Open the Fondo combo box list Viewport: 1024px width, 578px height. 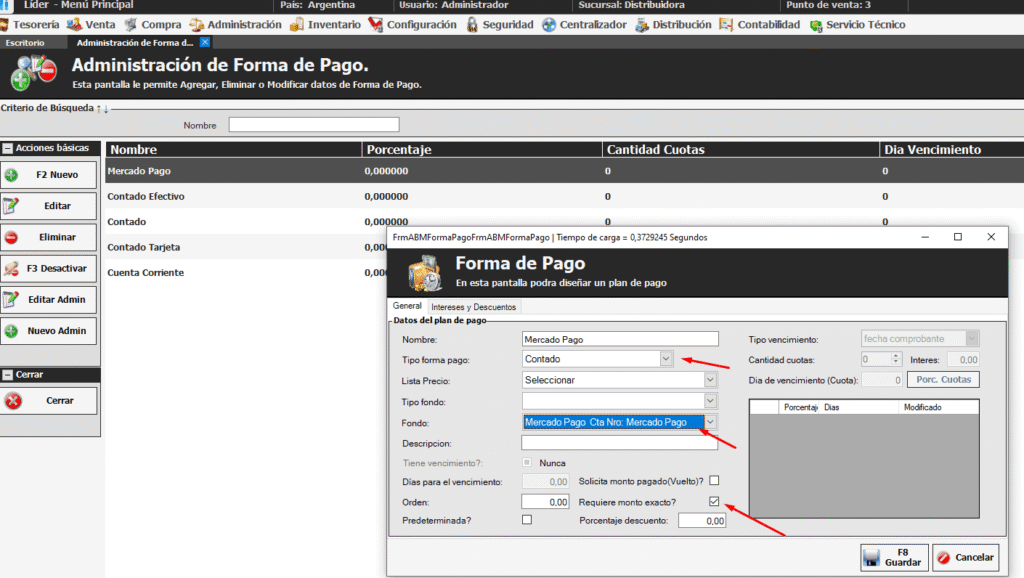(x=710, y=423)
